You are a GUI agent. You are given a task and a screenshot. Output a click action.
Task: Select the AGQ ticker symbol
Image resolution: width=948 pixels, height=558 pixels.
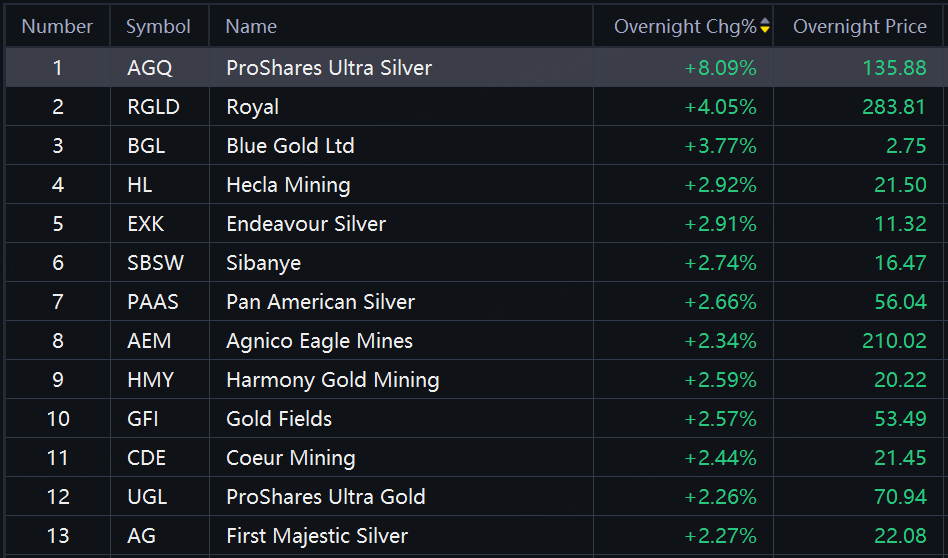pos(150,68)
